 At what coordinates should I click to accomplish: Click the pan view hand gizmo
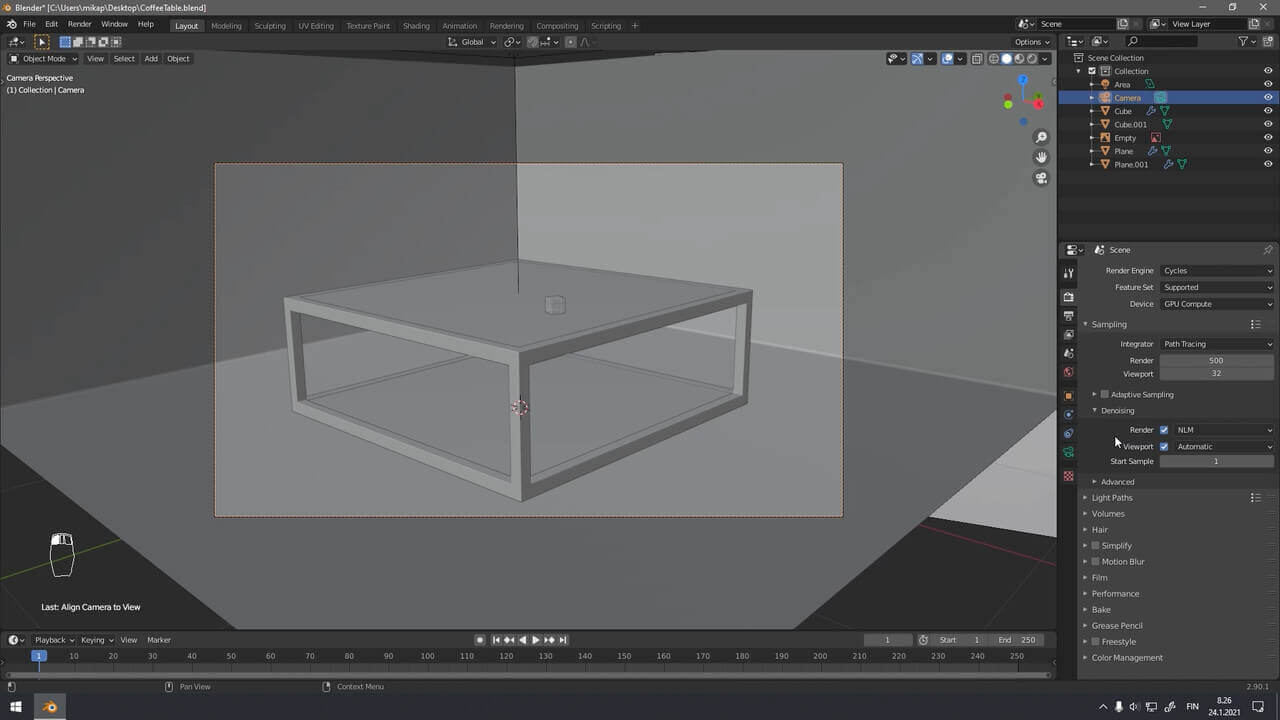(1041, 157)
